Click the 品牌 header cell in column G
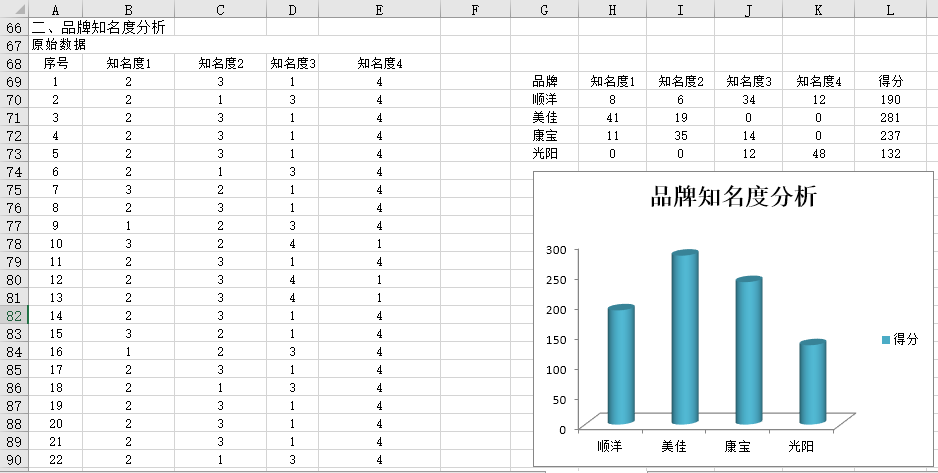The width and height of the screenshot is (938, 473). coord(544,82)
